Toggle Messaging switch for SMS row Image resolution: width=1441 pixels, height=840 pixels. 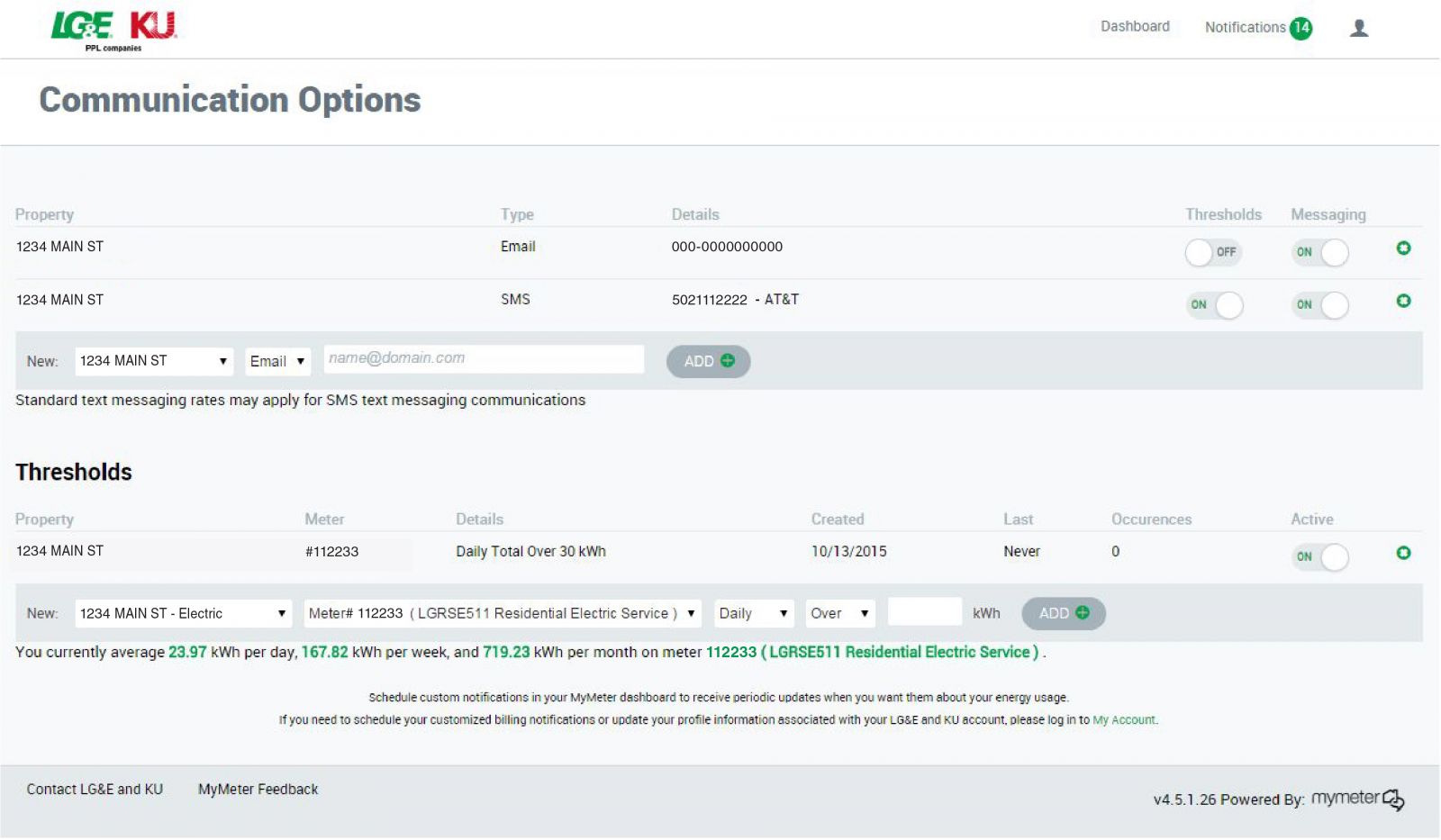click(x=1319, y=305)
